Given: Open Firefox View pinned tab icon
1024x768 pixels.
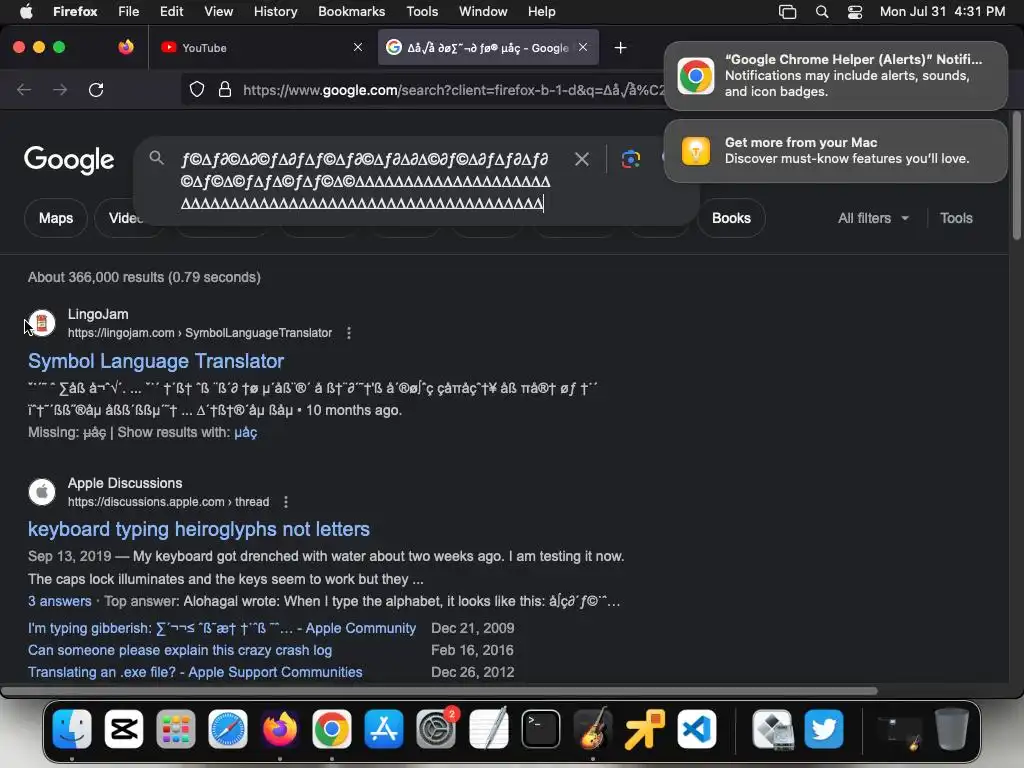Looking at the screenshot, I should (126, 47).
